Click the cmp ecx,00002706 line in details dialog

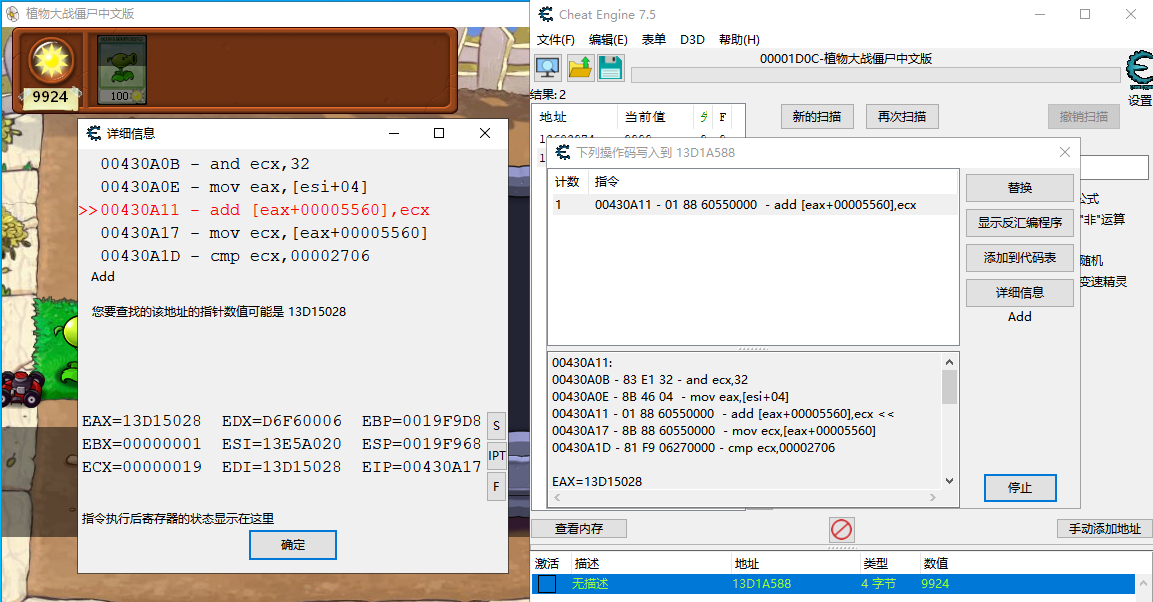(x=235, y=256)
